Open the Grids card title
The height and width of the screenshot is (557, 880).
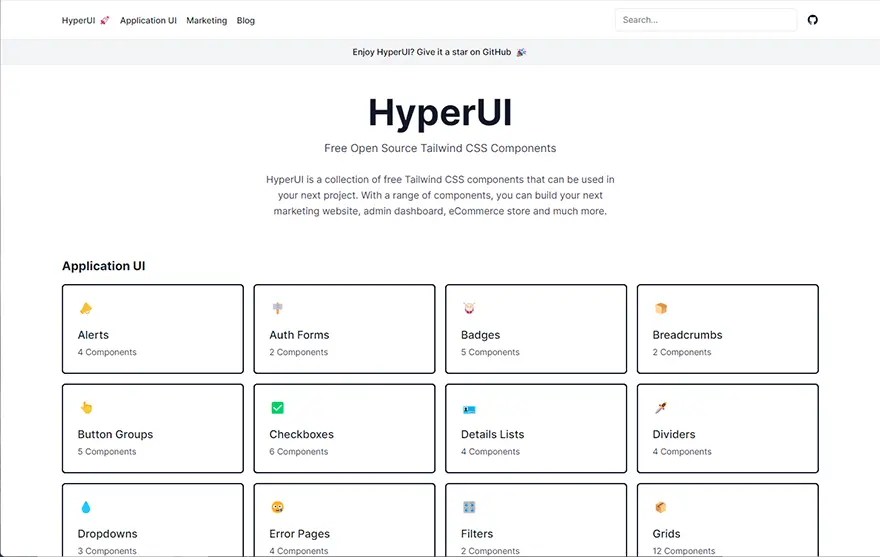pos(666,533)
